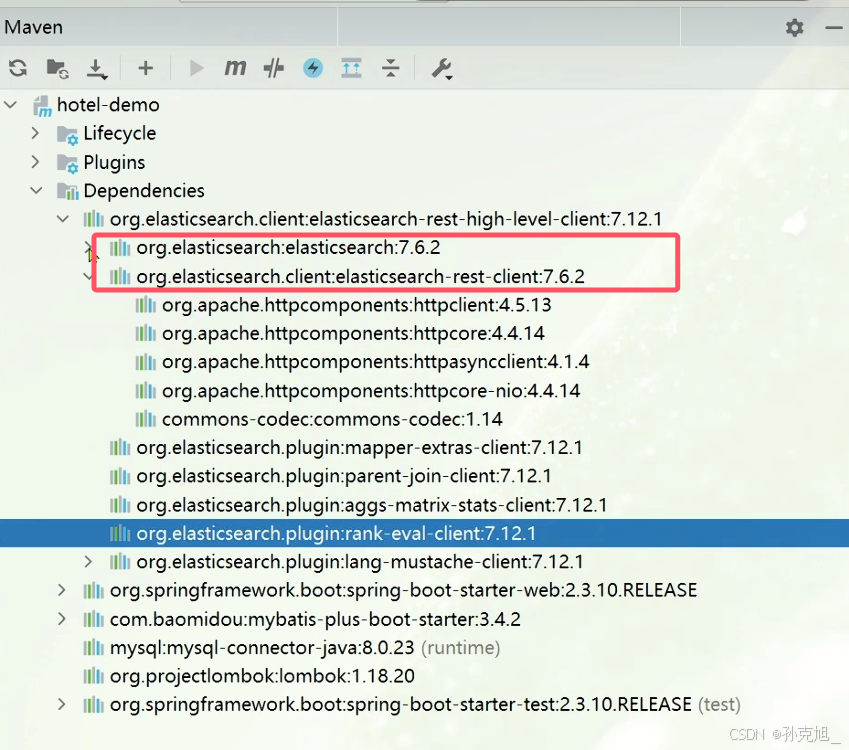Generate sources and update folders icon
This screenshot has height=750, width=849.
click(57, 68)
